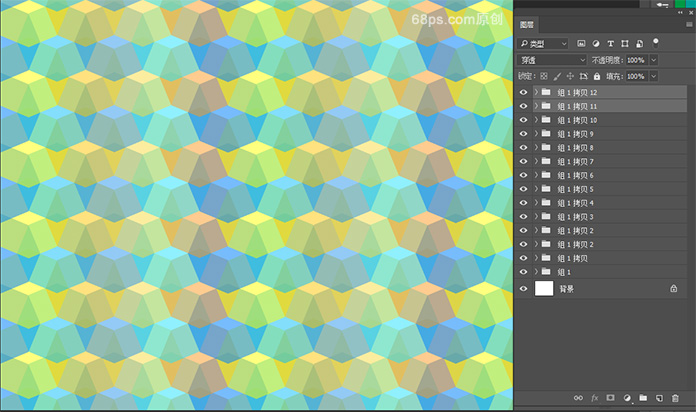
Task: Click the lock image pixels brush icon
Action: click(x=558, y=76)
